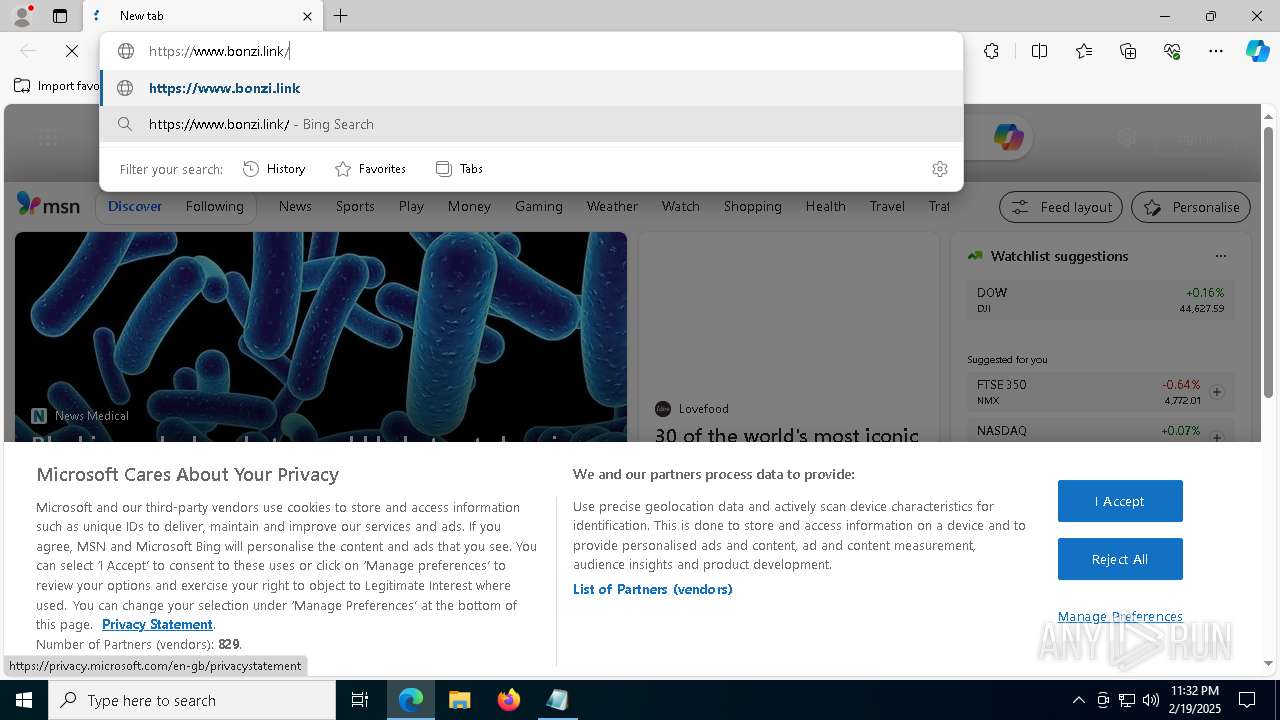Open the Feed layout options

coord(1061,207)
